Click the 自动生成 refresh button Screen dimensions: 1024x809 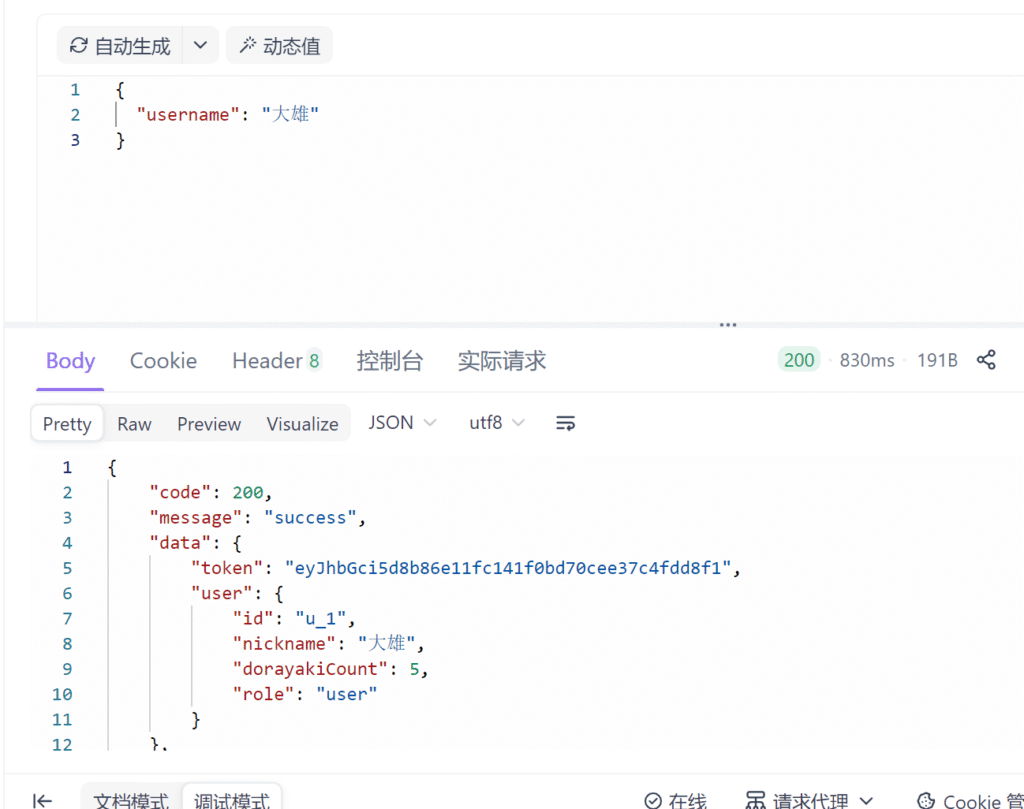pos(120,46)
